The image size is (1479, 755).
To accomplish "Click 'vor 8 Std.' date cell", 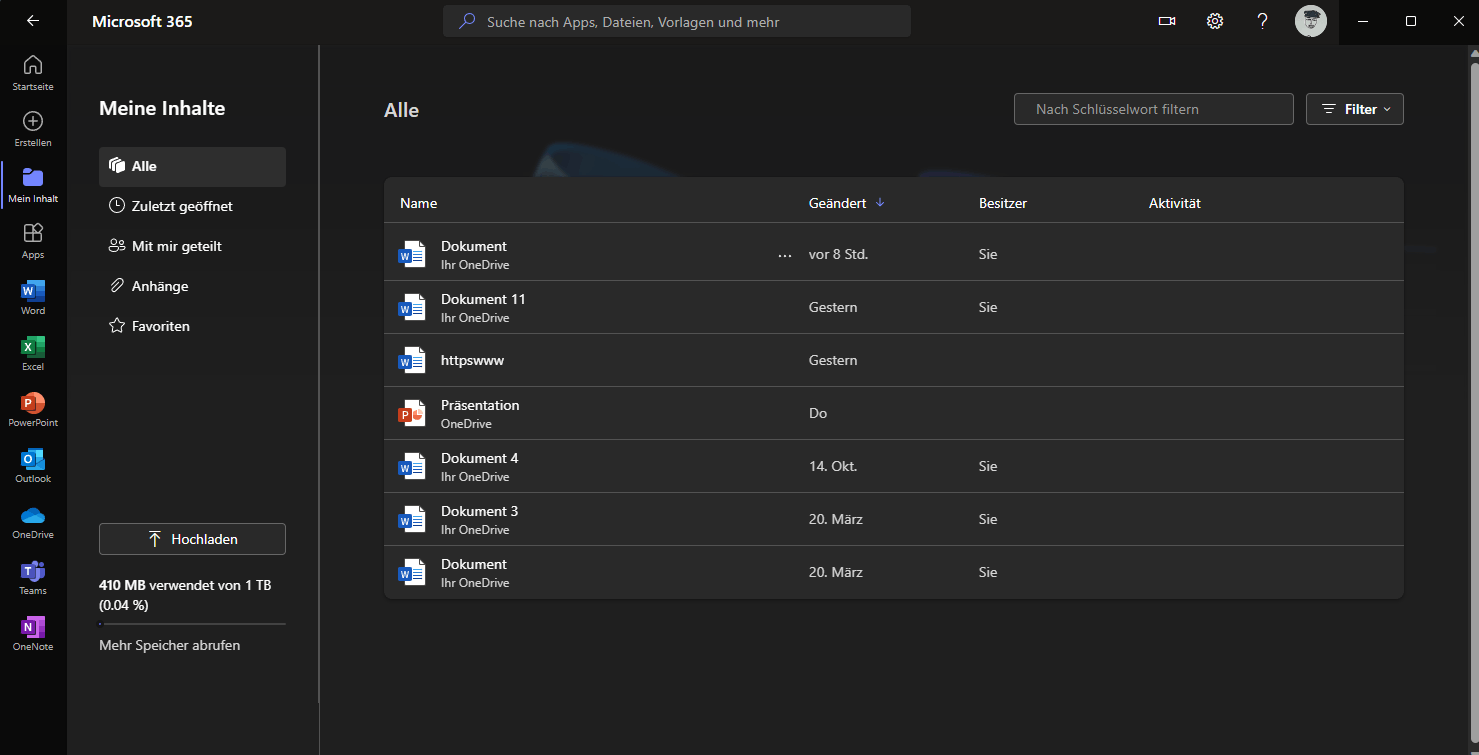I will coord(838,254).
